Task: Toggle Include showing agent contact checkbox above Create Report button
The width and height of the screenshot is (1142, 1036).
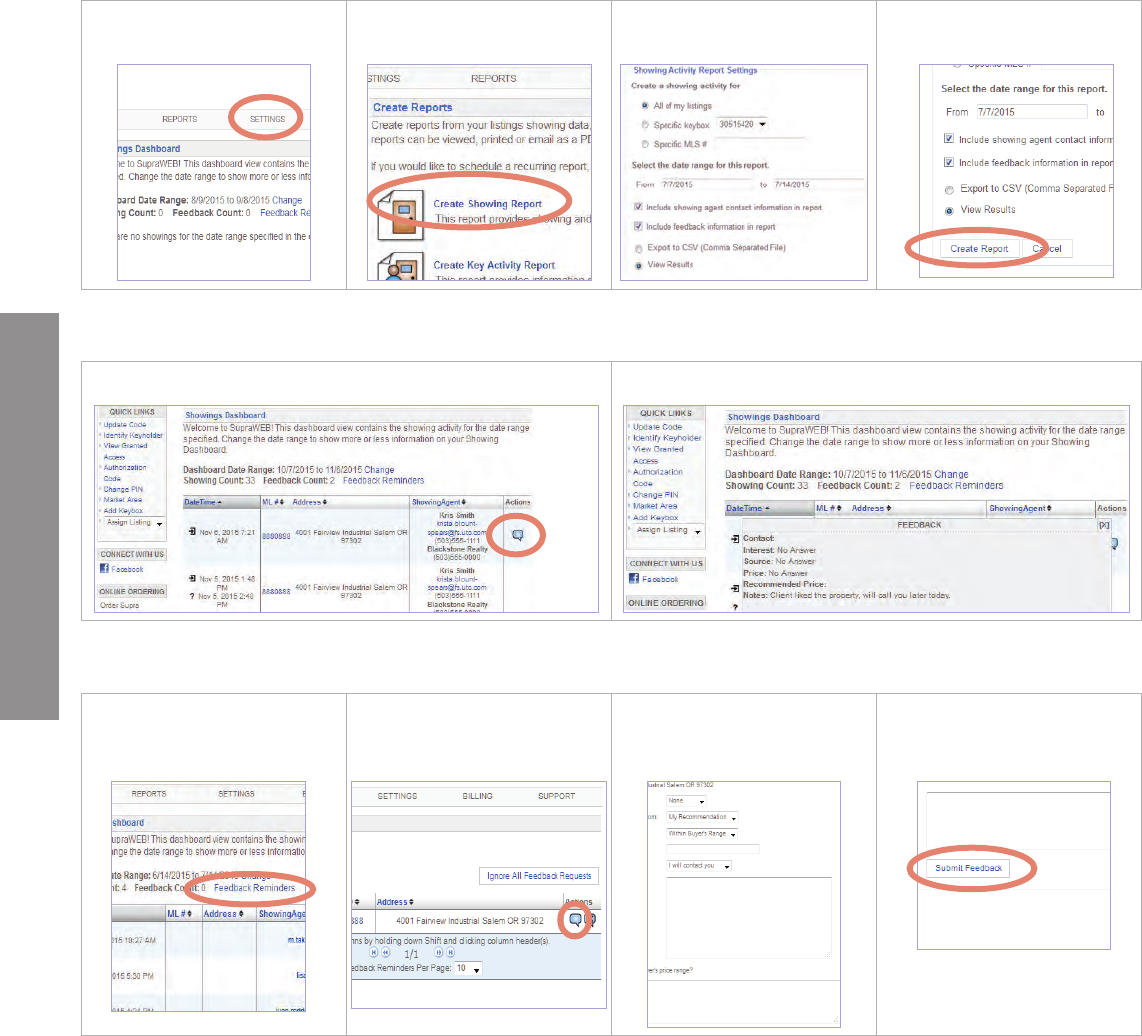Action: [x=949, y=138]
